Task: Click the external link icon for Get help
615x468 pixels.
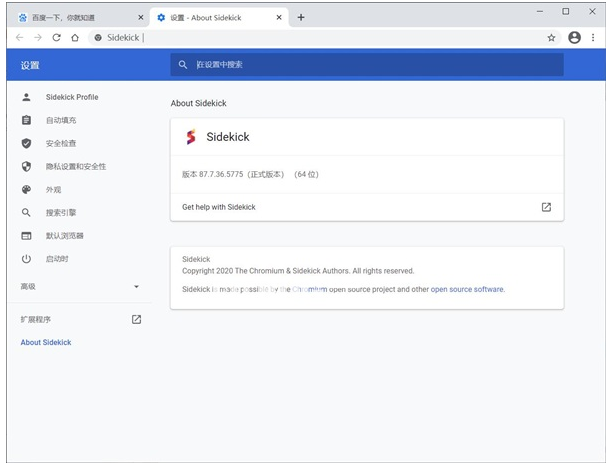Action: pyautogui.click(x=546, y=207)
